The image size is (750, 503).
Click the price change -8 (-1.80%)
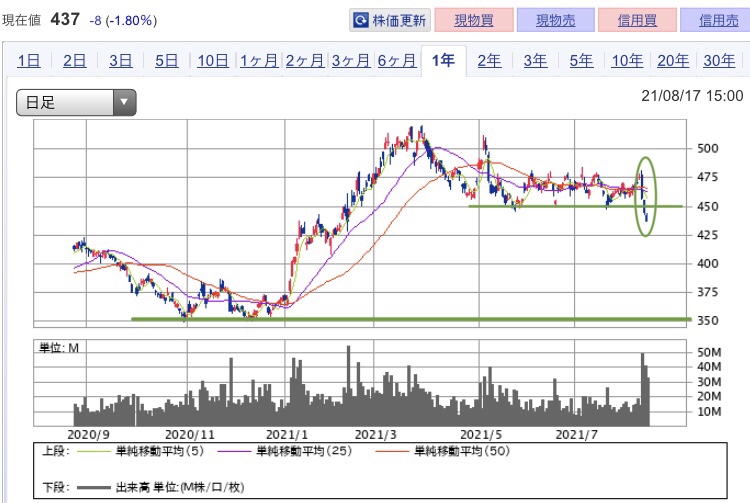(x=123, y=21)
